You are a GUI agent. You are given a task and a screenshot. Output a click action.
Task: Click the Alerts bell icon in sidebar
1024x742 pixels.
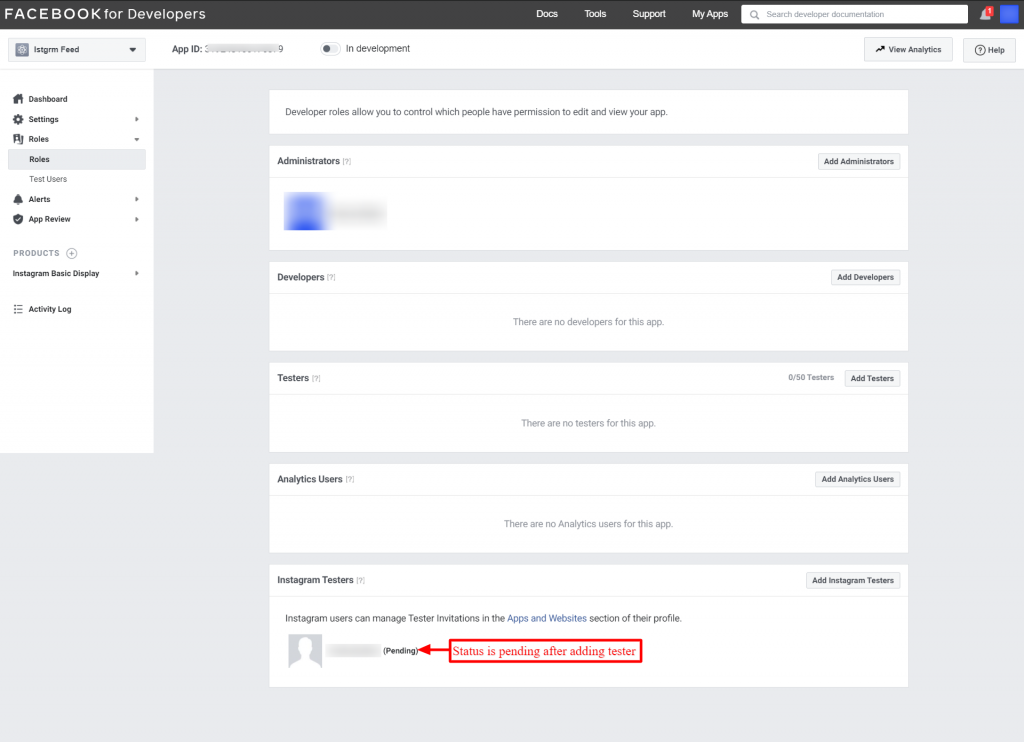click(18, 199)
